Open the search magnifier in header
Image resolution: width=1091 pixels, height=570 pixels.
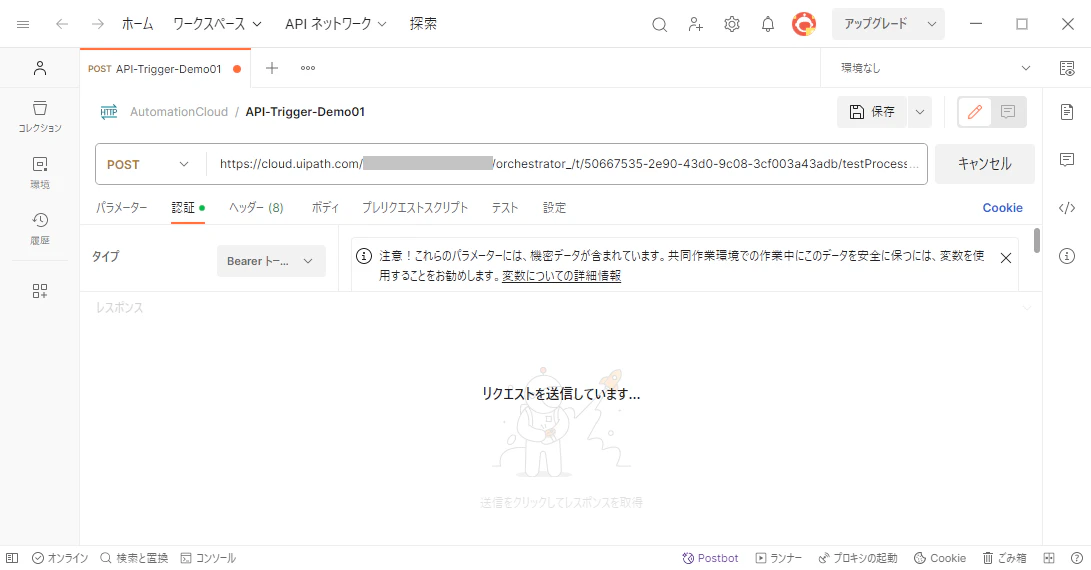click(x=660, y=25)
